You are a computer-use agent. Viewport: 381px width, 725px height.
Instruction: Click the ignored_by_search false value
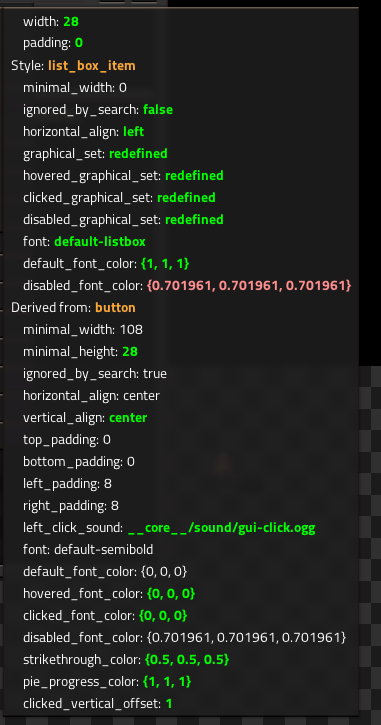pyautogui.click(x=158, y=110)
